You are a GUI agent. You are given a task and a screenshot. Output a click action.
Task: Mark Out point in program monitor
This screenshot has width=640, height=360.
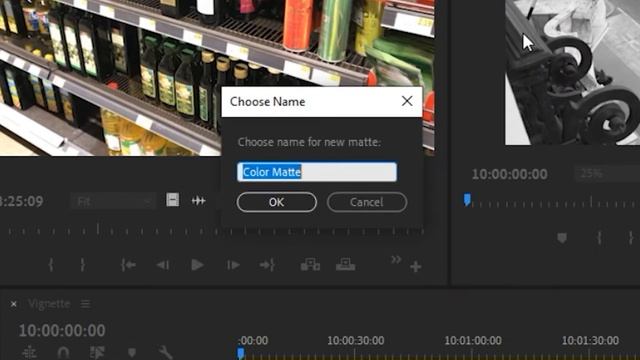click(x=631, y=238)
